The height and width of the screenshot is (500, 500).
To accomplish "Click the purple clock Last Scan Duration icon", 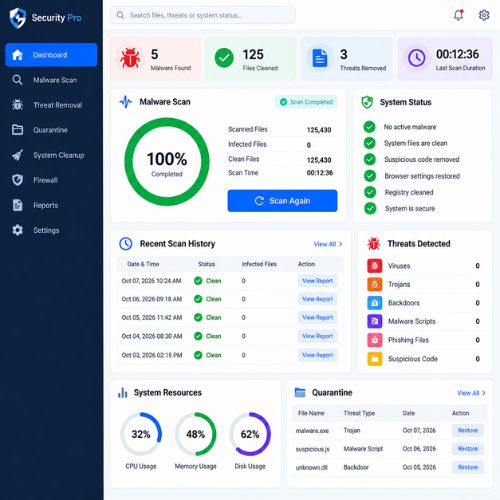I will click(417, 58).
